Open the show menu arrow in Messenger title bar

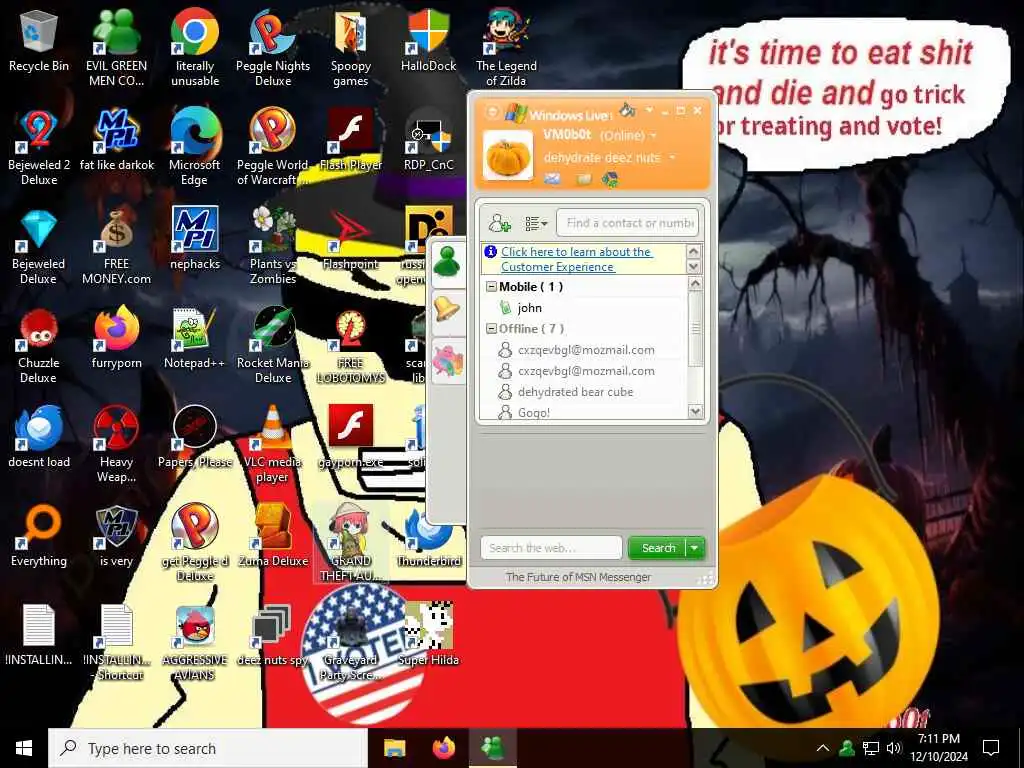tap(649, 110)
